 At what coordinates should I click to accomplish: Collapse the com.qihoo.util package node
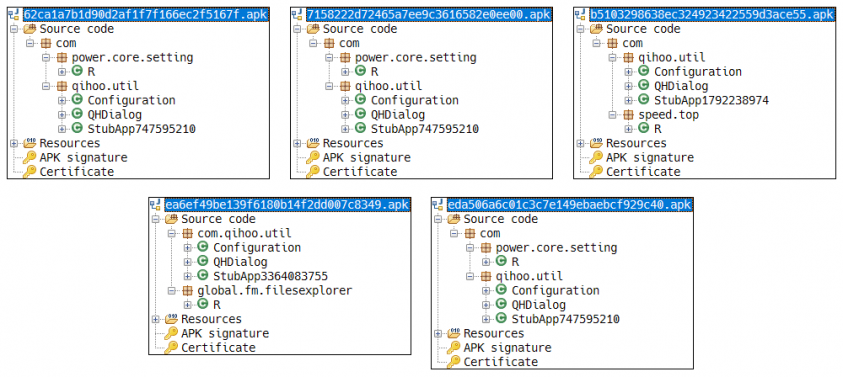coord(172,233)
